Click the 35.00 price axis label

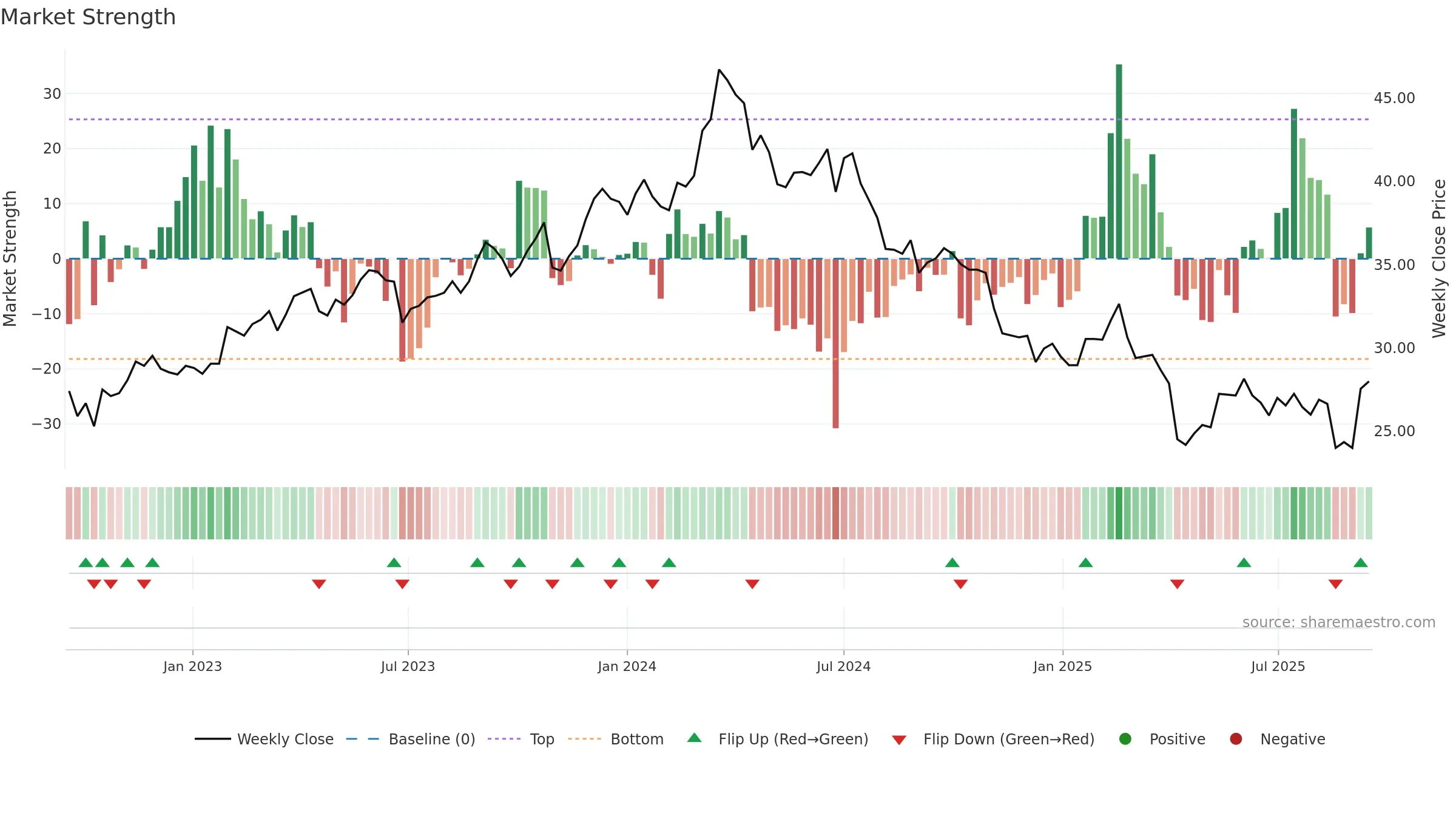1394,265
